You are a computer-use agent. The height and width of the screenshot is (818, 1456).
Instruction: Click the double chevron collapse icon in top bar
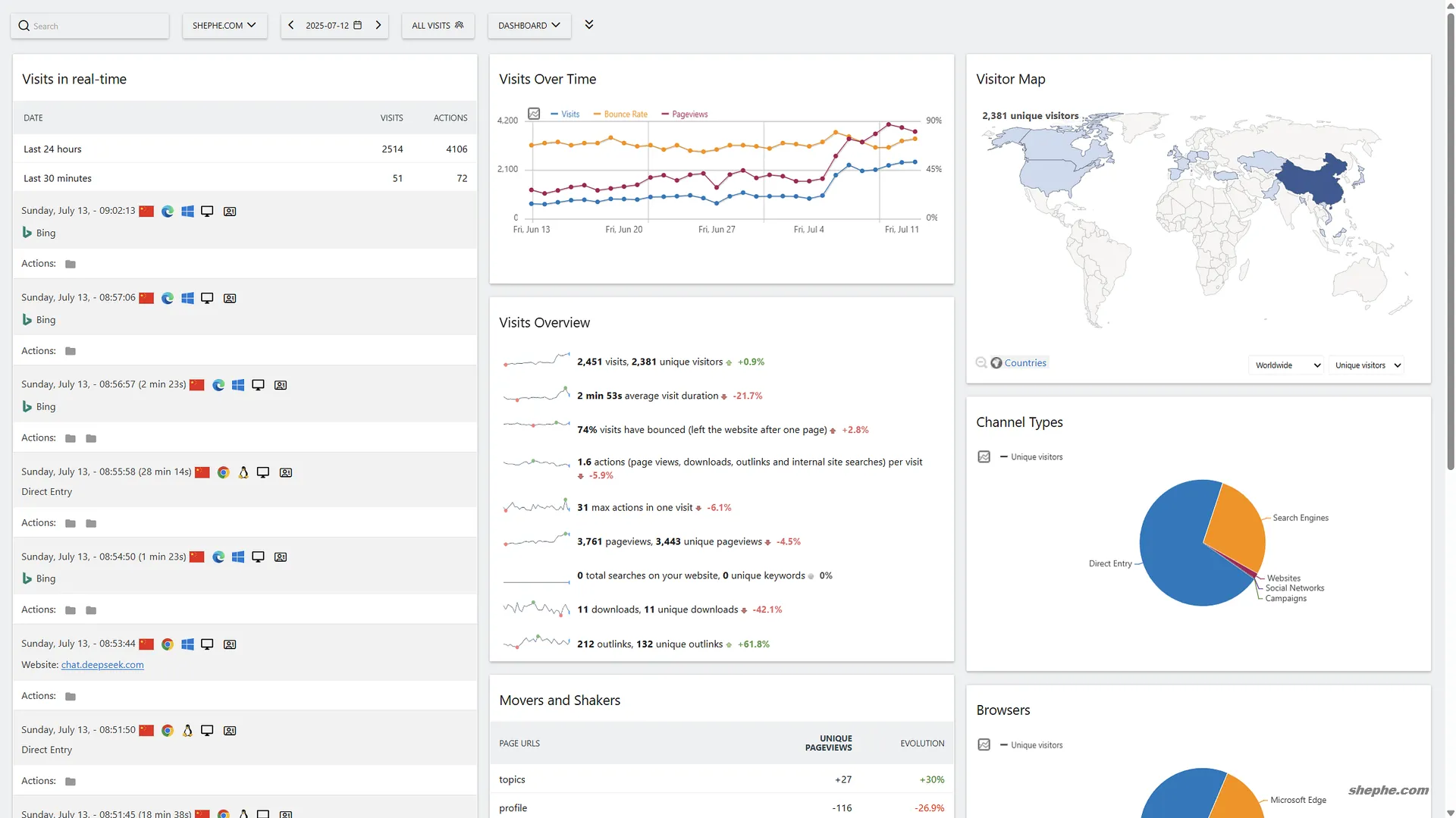[589, 25]
